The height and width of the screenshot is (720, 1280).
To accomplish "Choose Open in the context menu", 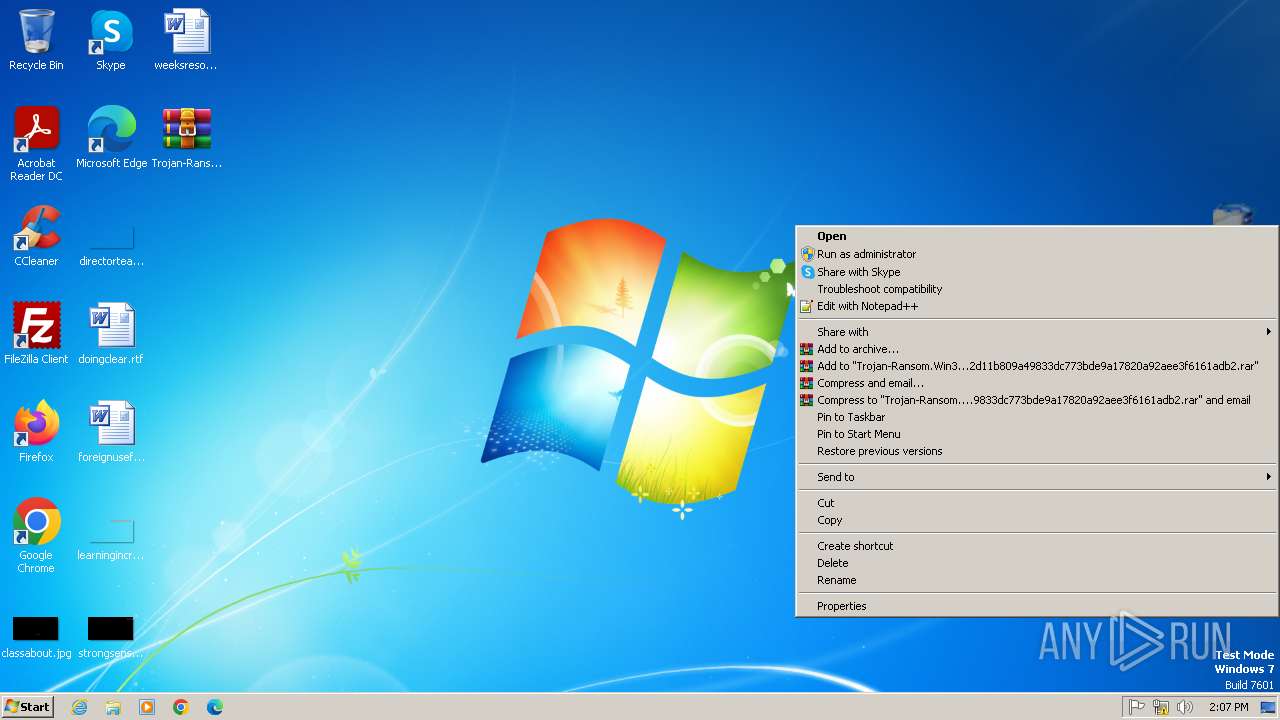I will [1036, 237].
